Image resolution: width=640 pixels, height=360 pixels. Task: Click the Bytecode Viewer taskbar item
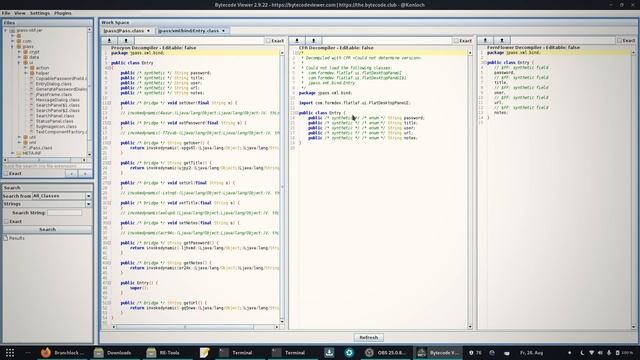point(438,353)
